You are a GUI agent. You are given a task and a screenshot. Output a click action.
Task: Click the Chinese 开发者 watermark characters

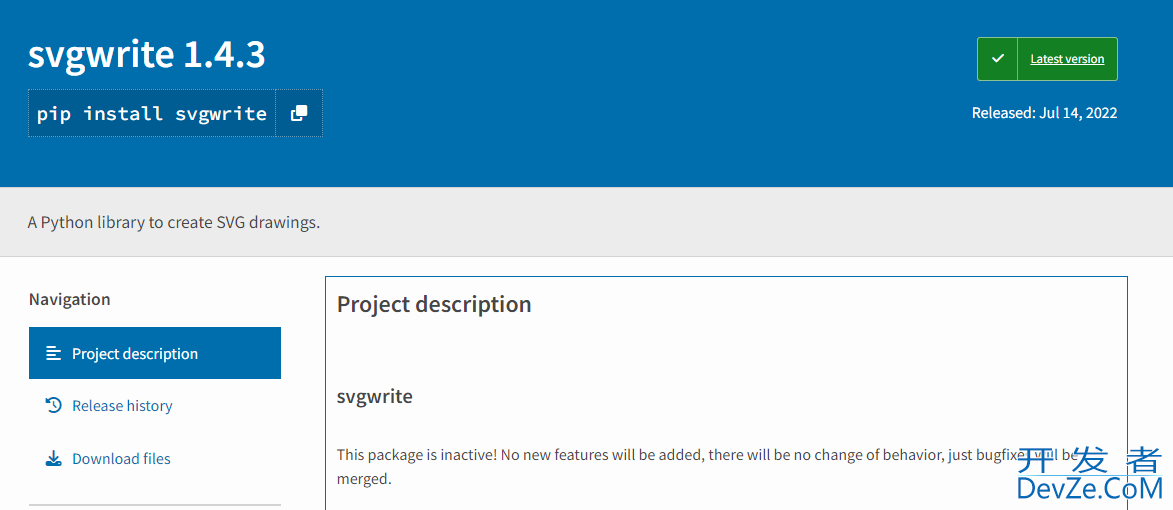(x=1091, y=459)
